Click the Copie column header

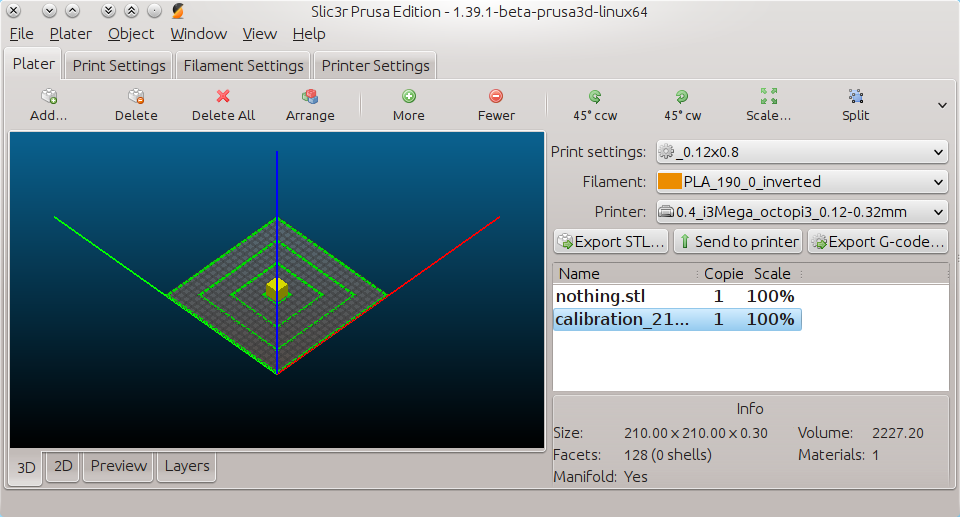(723, 274)
